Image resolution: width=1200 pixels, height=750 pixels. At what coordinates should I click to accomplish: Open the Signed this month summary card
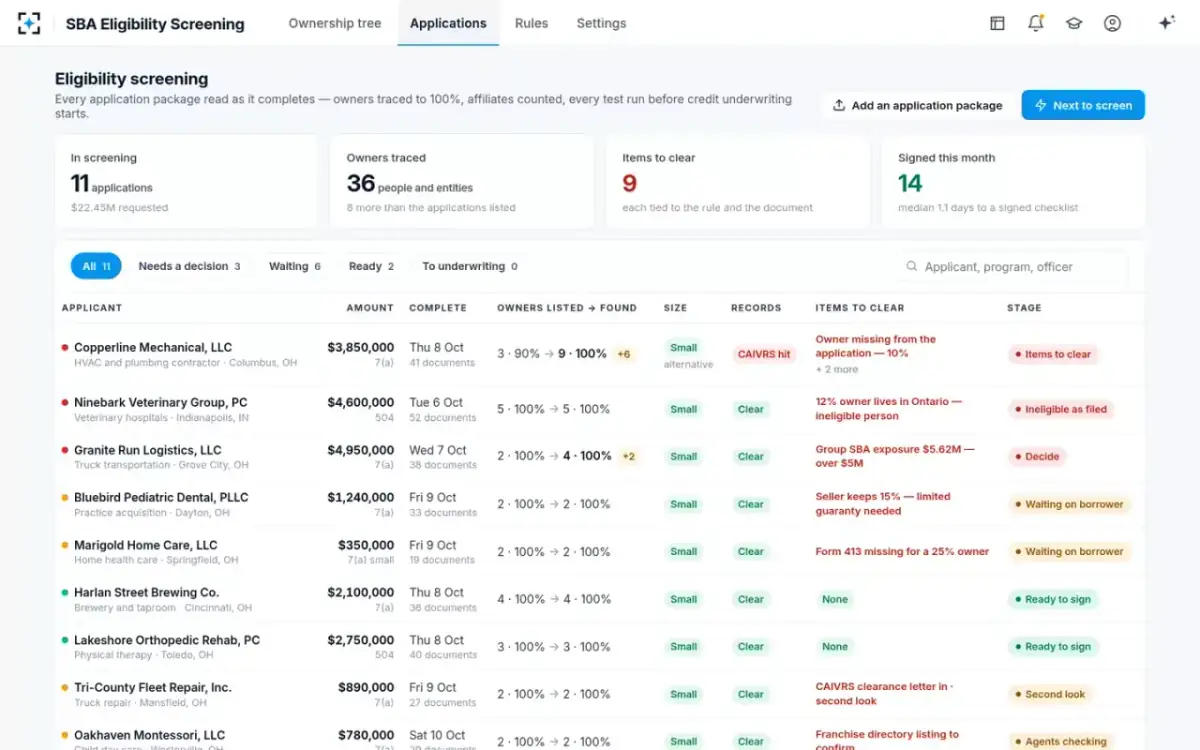1014,182
